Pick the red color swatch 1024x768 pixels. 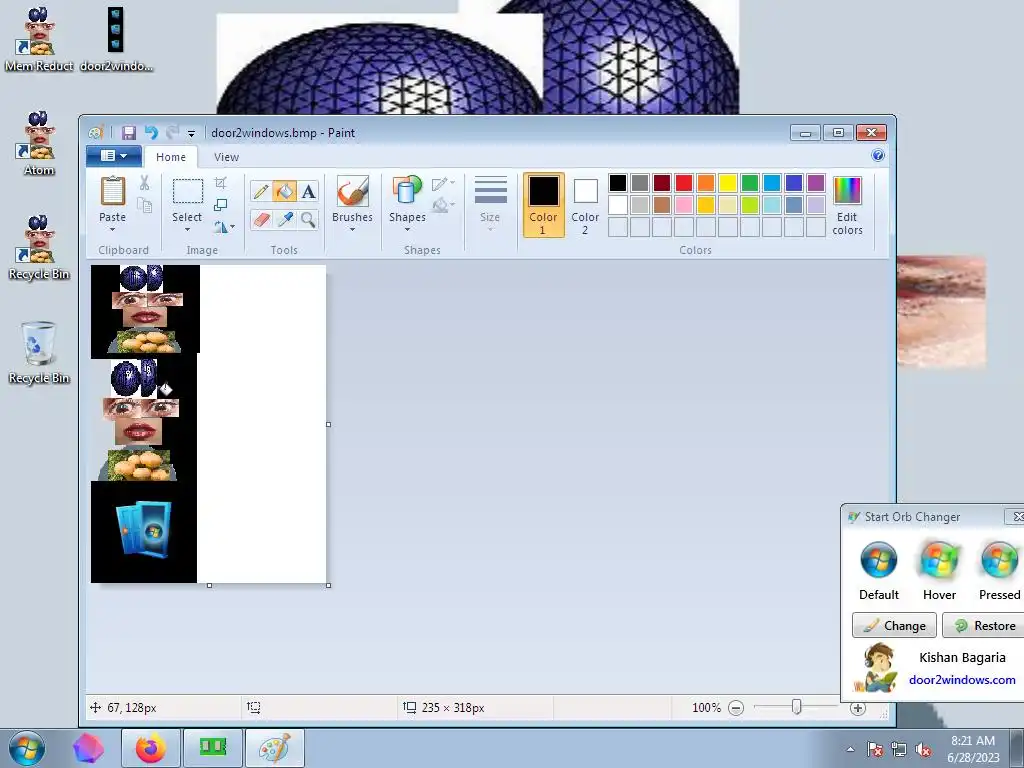click(x=684, y=183)
